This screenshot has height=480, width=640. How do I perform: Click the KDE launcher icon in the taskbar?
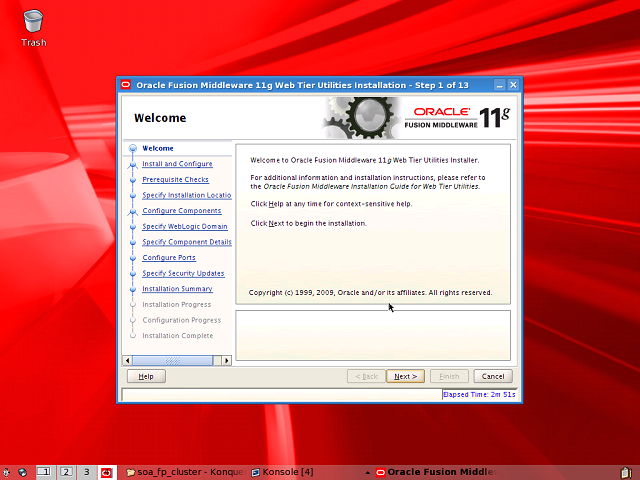pos(6,472)
